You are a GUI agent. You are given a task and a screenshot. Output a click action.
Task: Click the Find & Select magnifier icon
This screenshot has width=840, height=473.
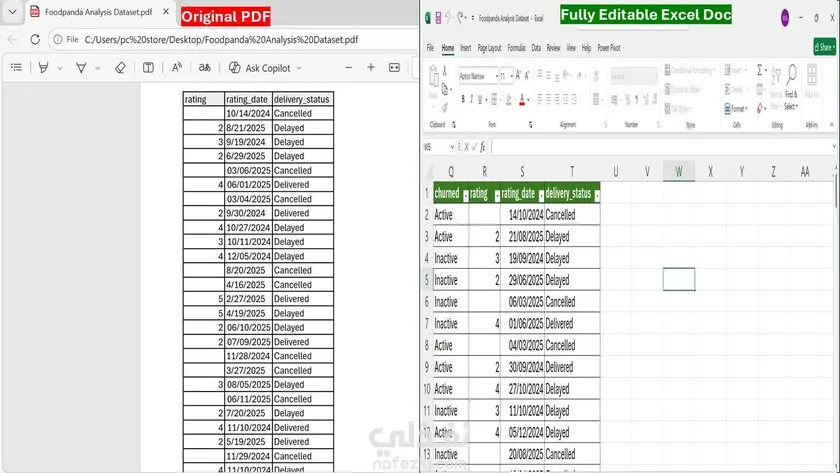[791, 76]
